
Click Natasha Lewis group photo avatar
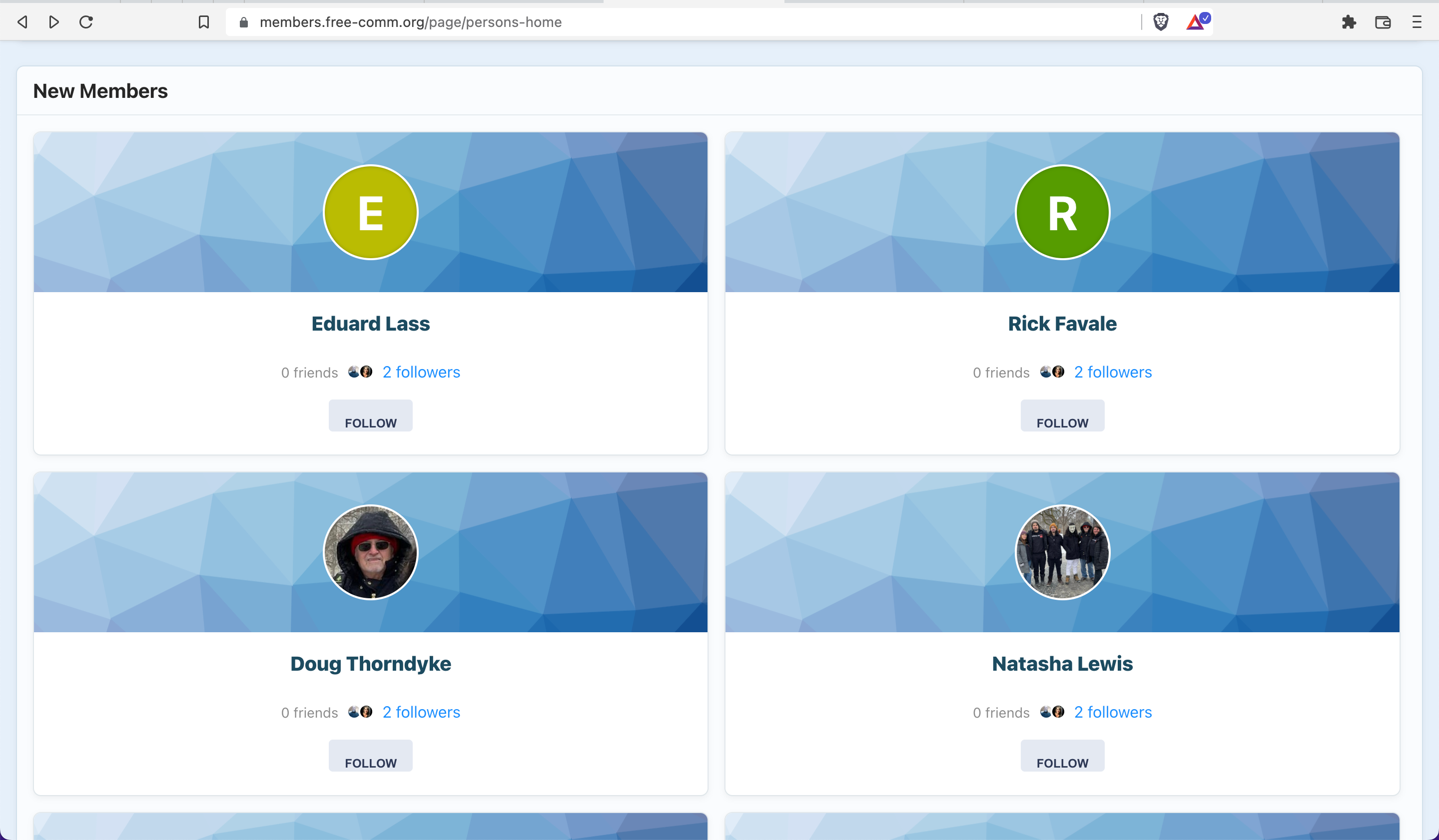(1062, 552)
